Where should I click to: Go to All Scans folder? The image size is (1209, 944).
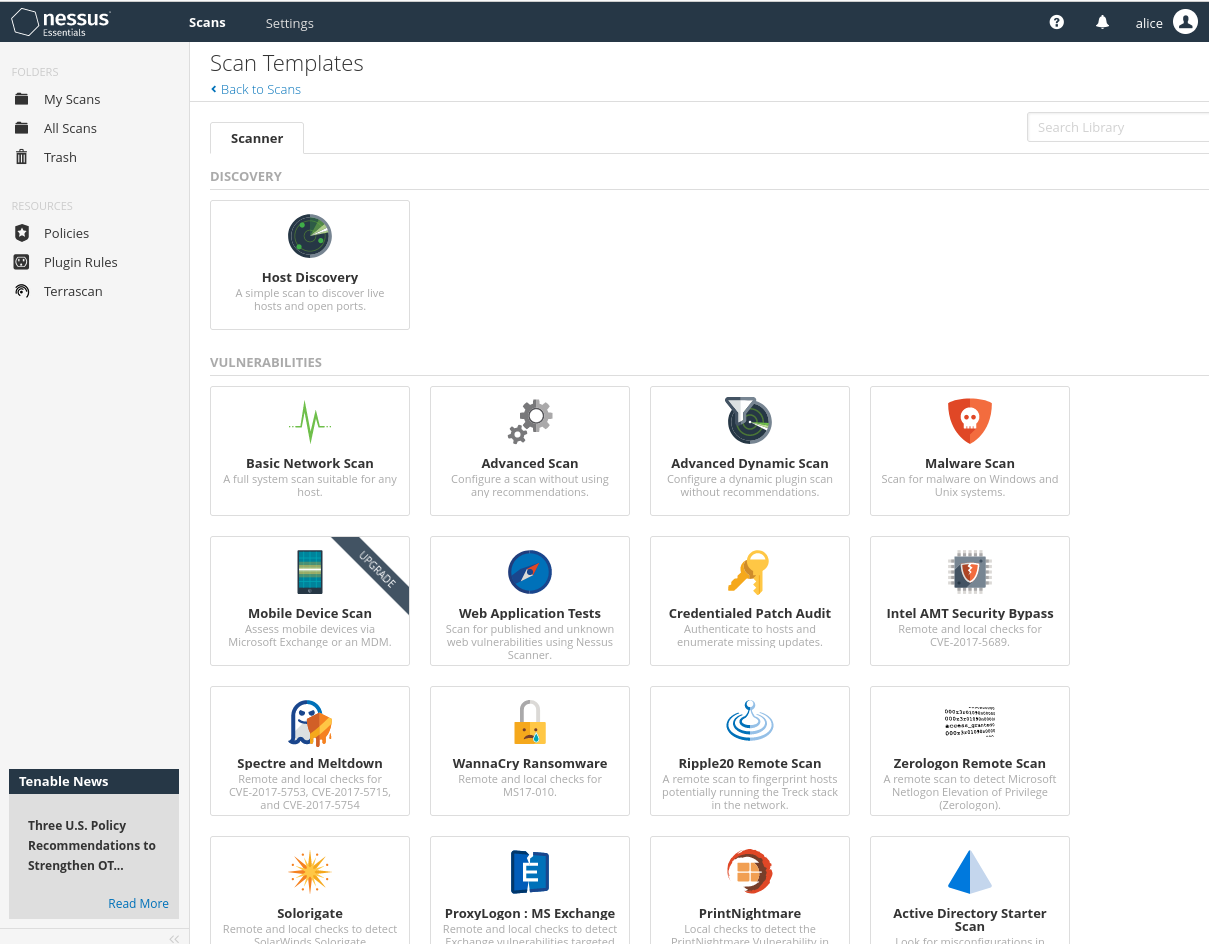[70, 128]
